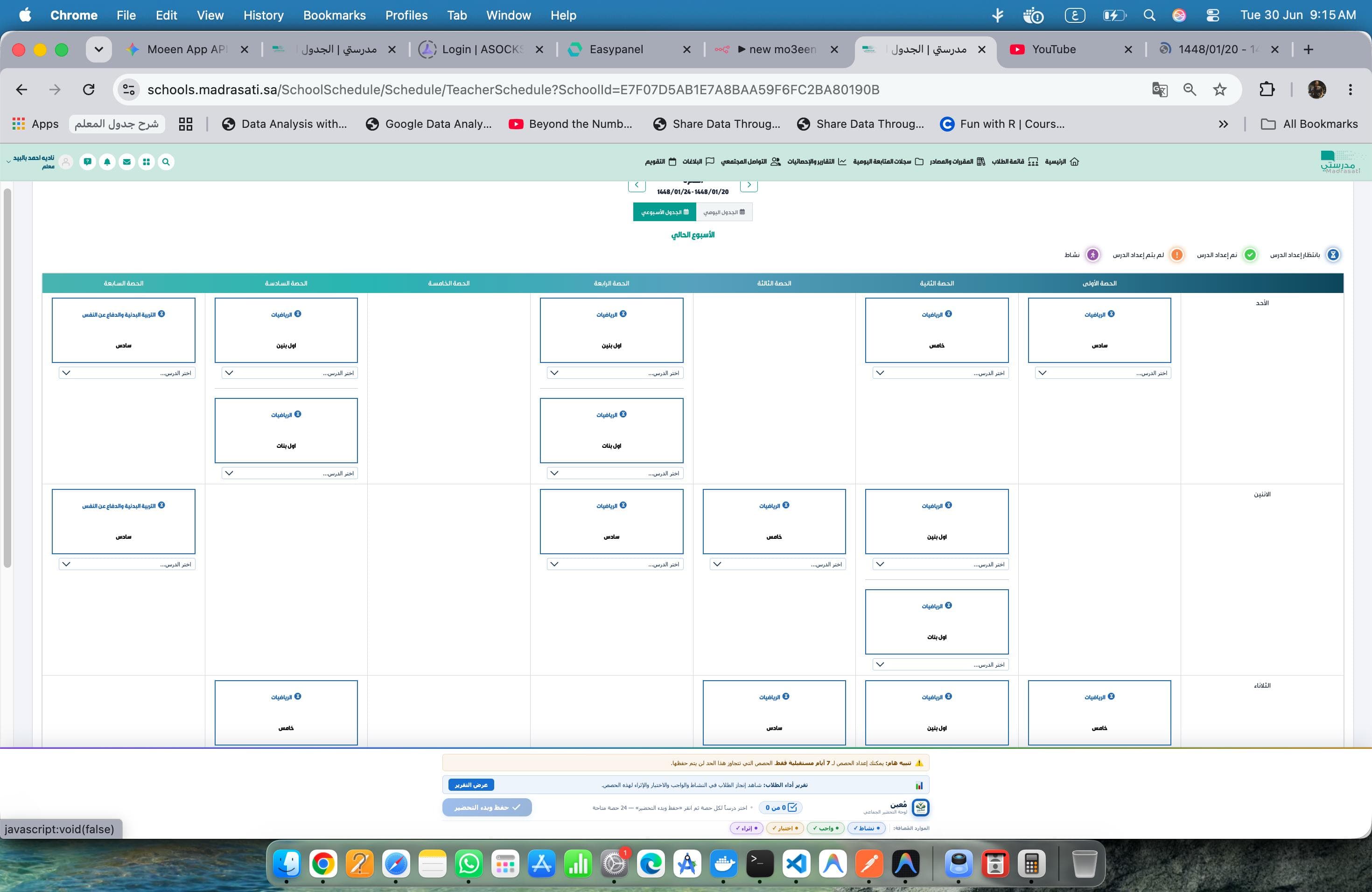1372x892 pixels.
Task: Open the Madrasati search icon in header
Action: 166,162
